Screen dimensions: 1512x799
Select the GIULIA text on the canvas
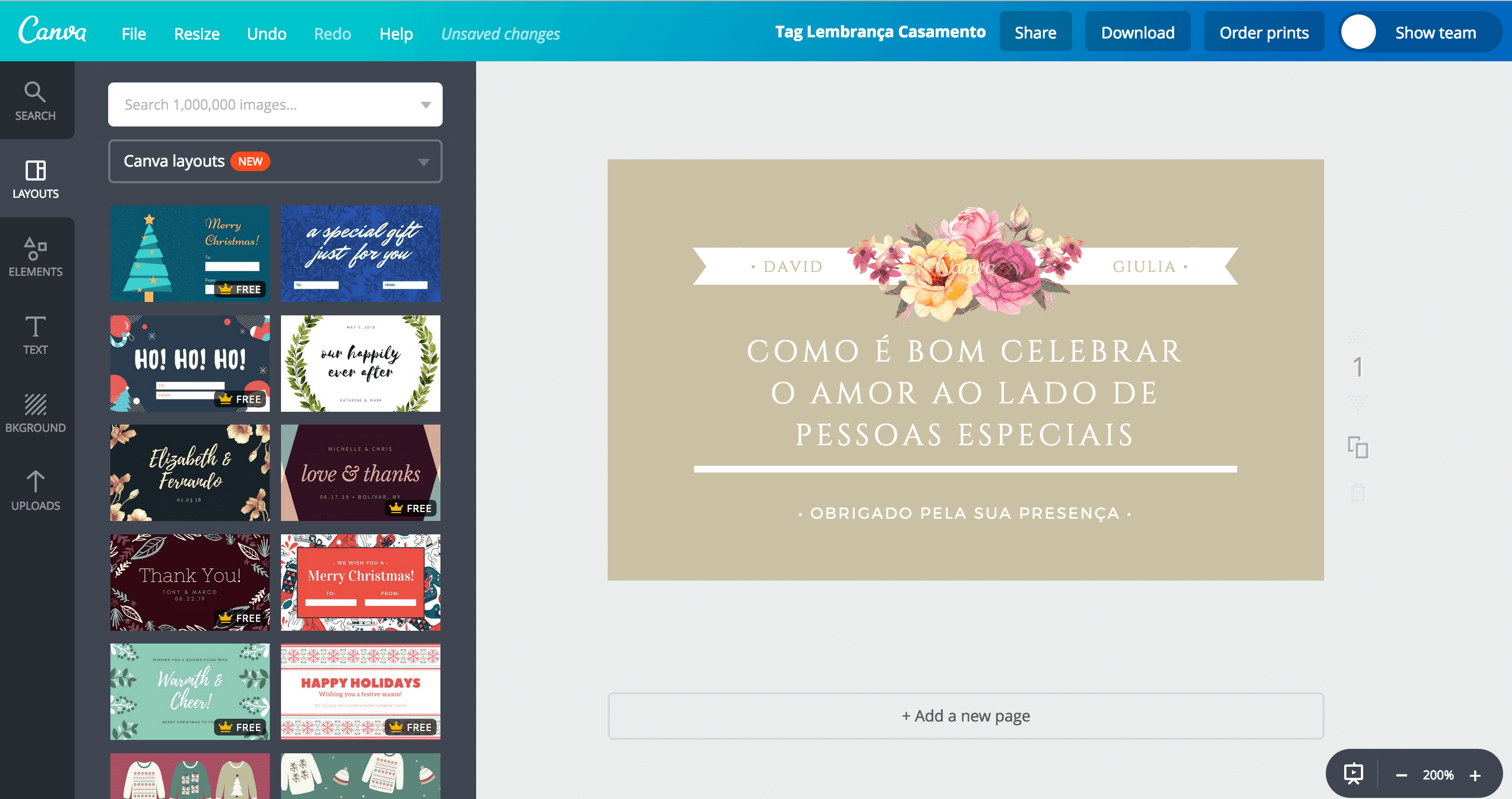pos(1150,266)
